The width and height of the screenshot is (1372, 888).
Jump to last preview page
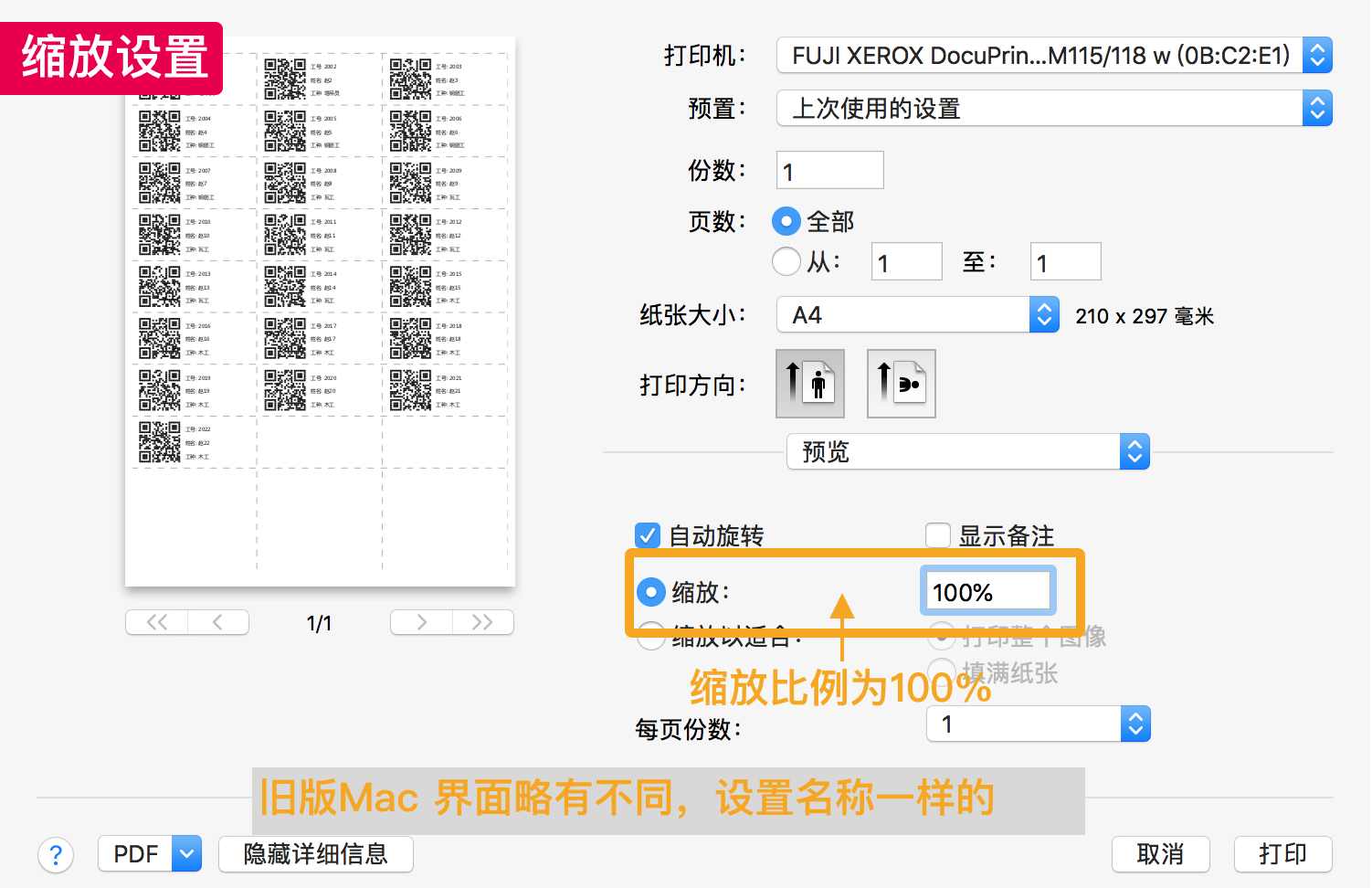point(482,622)
